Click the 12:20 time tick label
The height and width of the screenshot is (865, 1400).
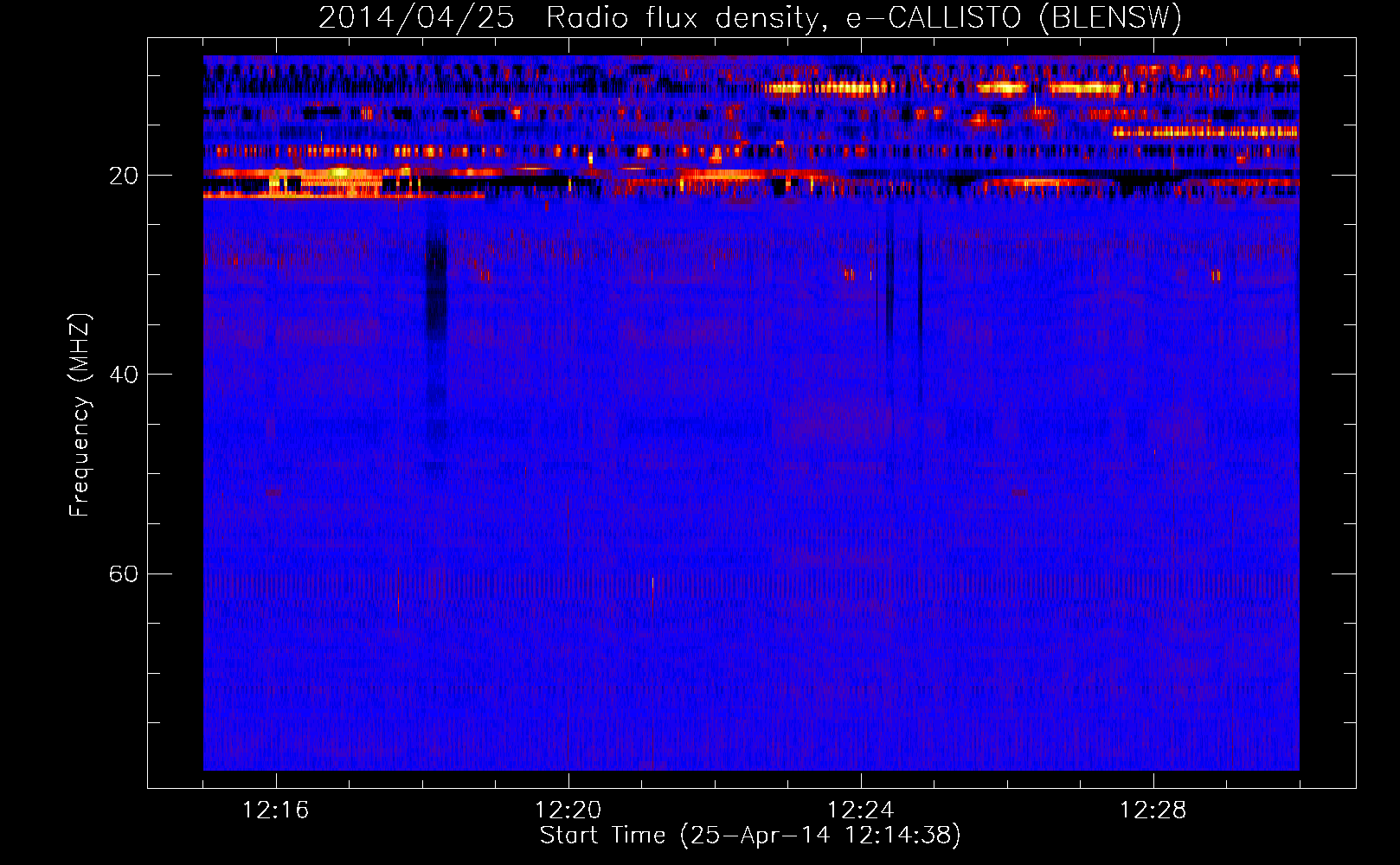point(568,811)
